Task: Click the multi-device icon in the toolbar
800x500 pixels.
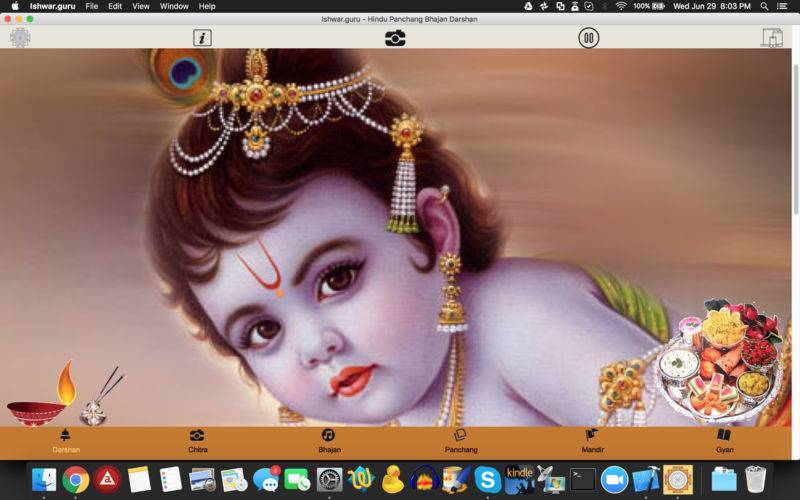Action: [771, 38]
